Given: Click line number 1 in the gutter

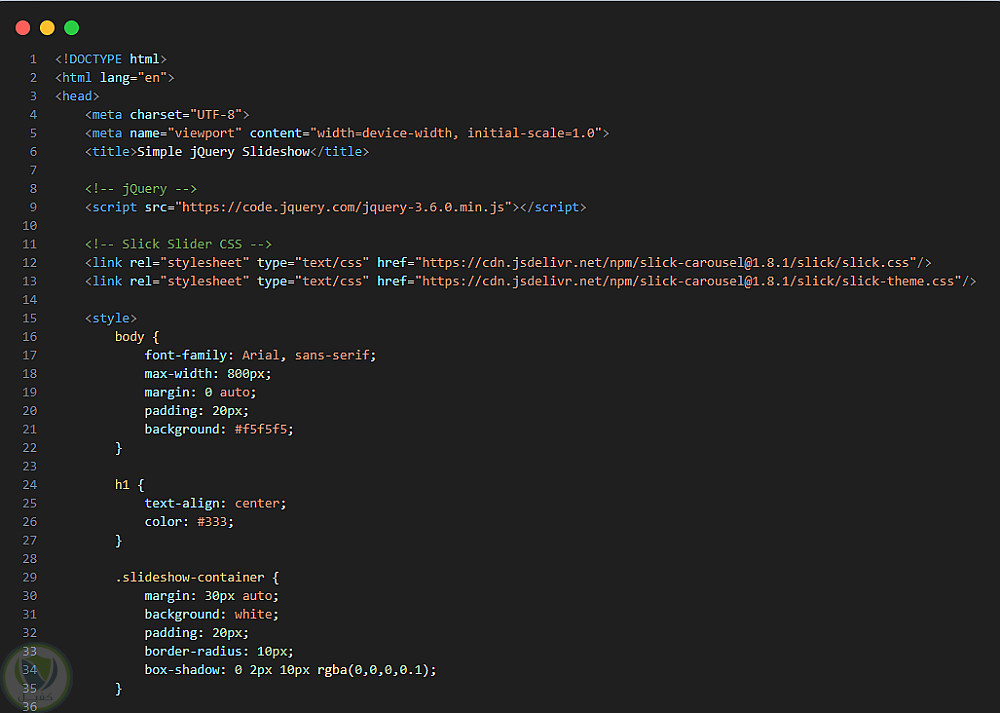Looking at the screenshot, I should pyautogui.click(x=33, y=59).
